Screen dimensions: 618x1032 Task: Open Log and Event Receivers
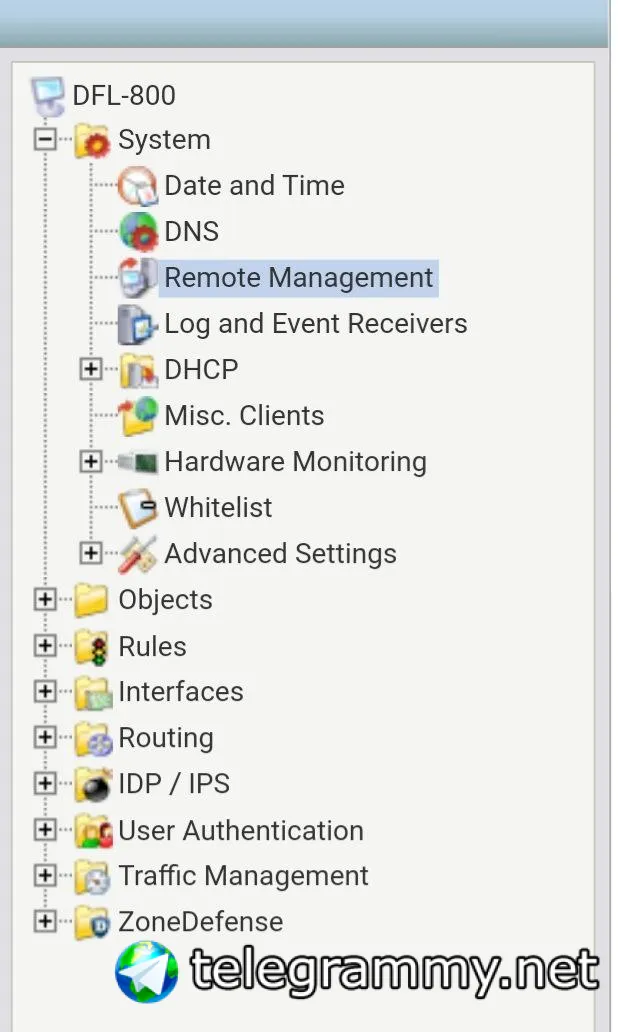point(316,324)
